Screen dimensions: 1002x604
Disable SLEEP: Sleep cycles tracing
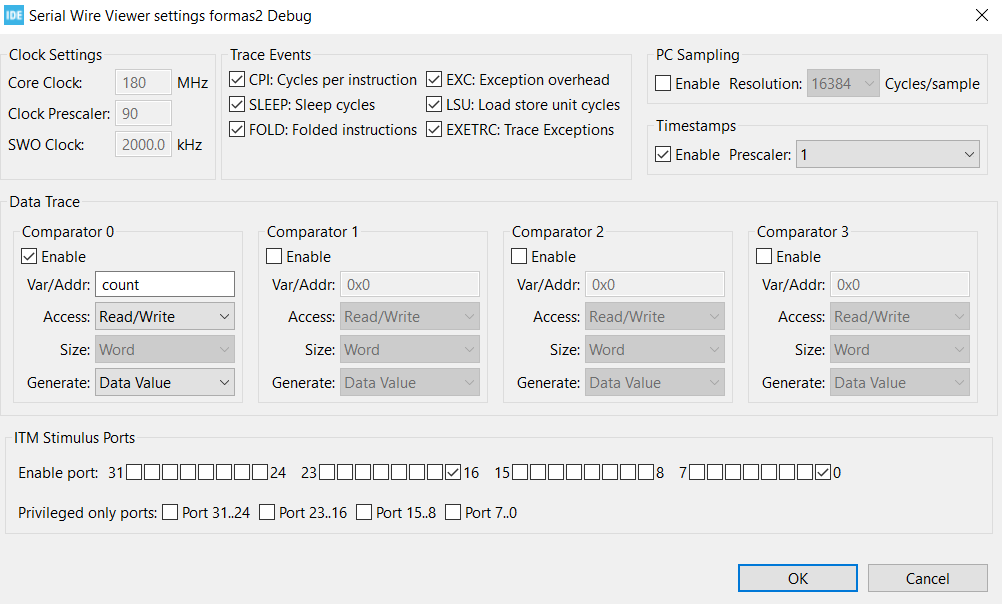tap(237, 104)
